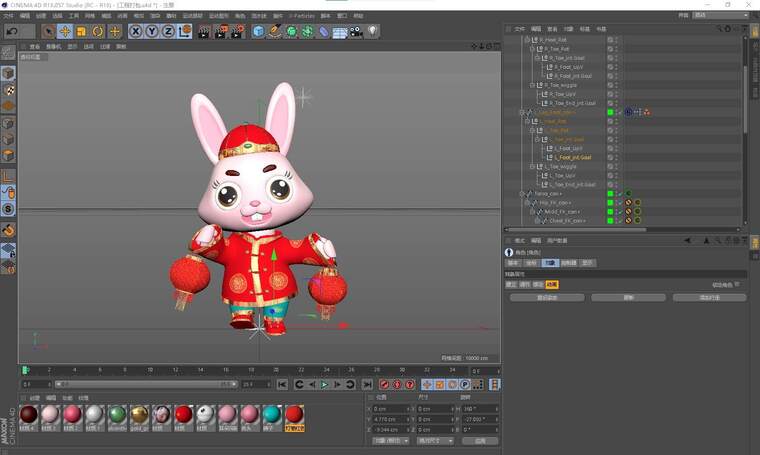Viewport: 760px width, 455px height.
Task: Toggle the Z axis lock
Action: click(x=168, y=31)
